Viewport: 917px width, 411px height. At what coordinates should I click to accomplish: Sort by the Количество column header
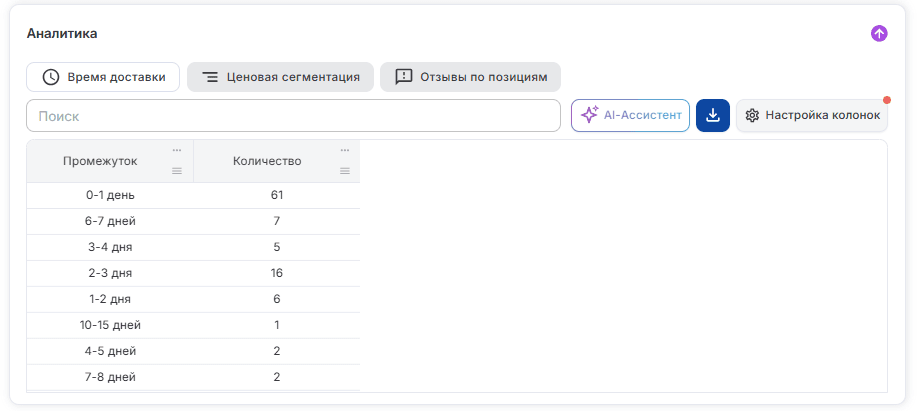click(x=267, y=161)
